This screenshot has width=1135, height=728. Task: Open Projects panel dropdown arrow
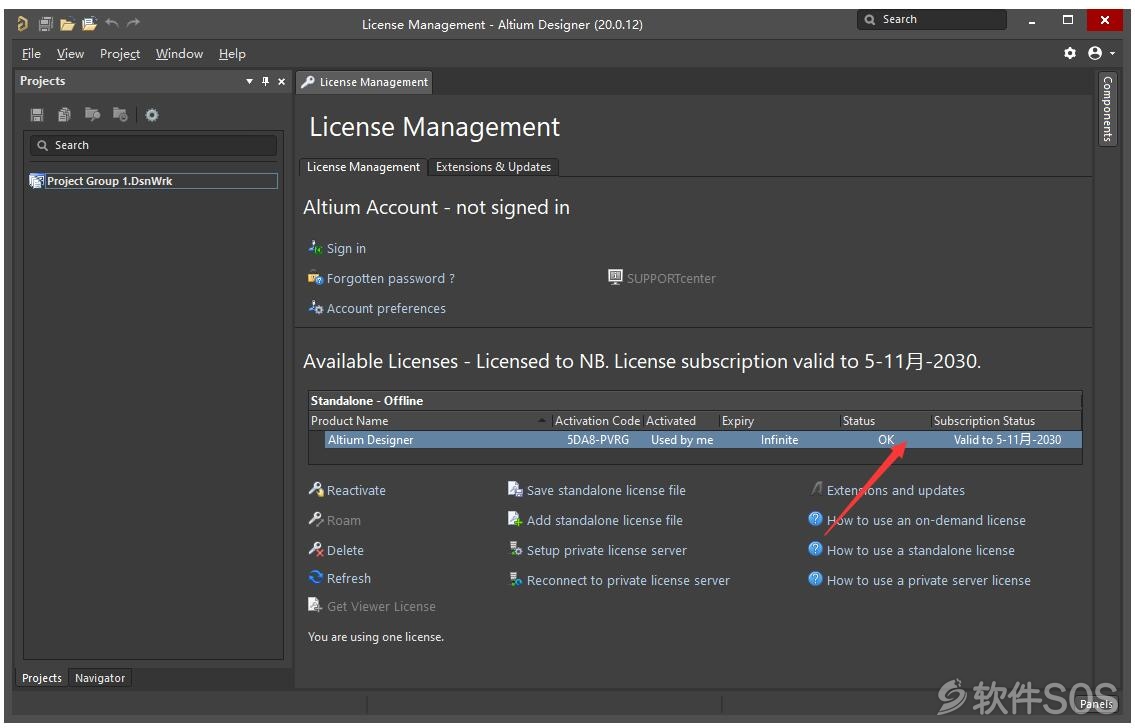pyautogui.click(x=249, y=81)
